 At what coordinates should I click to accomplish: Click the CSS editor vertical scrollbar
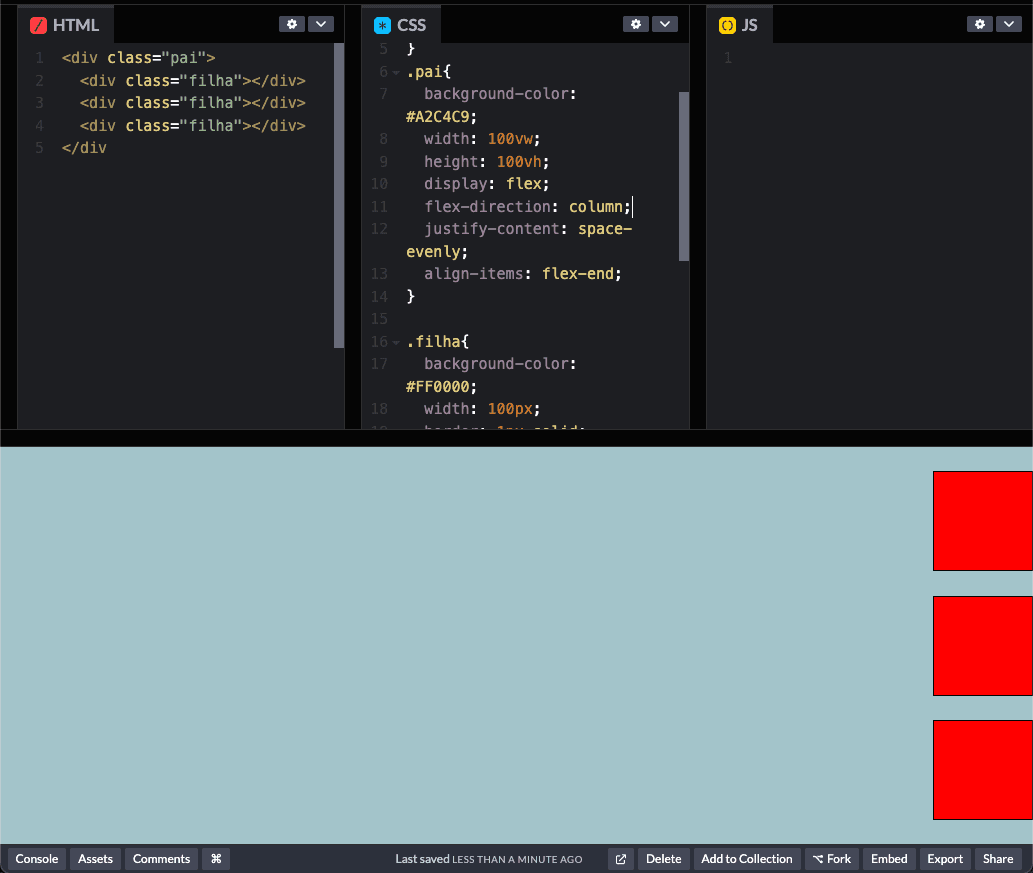(684, 176)
